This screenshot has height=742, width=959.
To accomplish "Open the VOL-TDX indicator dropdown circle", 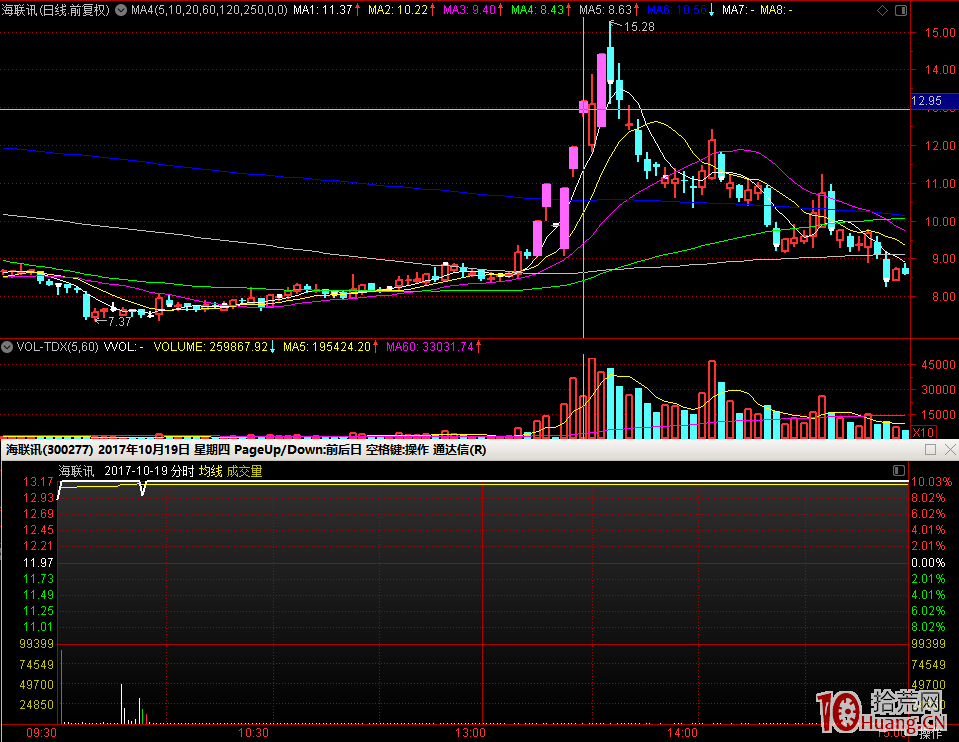I will click(x=7, y=347).
